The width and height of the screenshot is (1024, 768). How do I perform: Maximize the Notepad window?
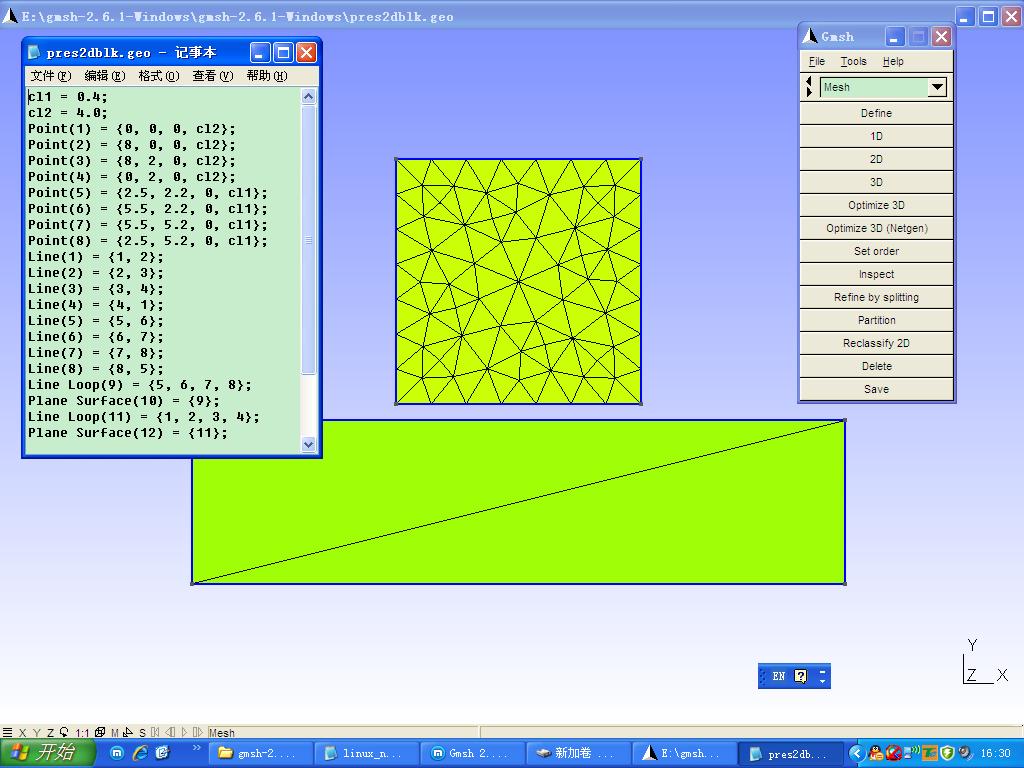point(283,52)
